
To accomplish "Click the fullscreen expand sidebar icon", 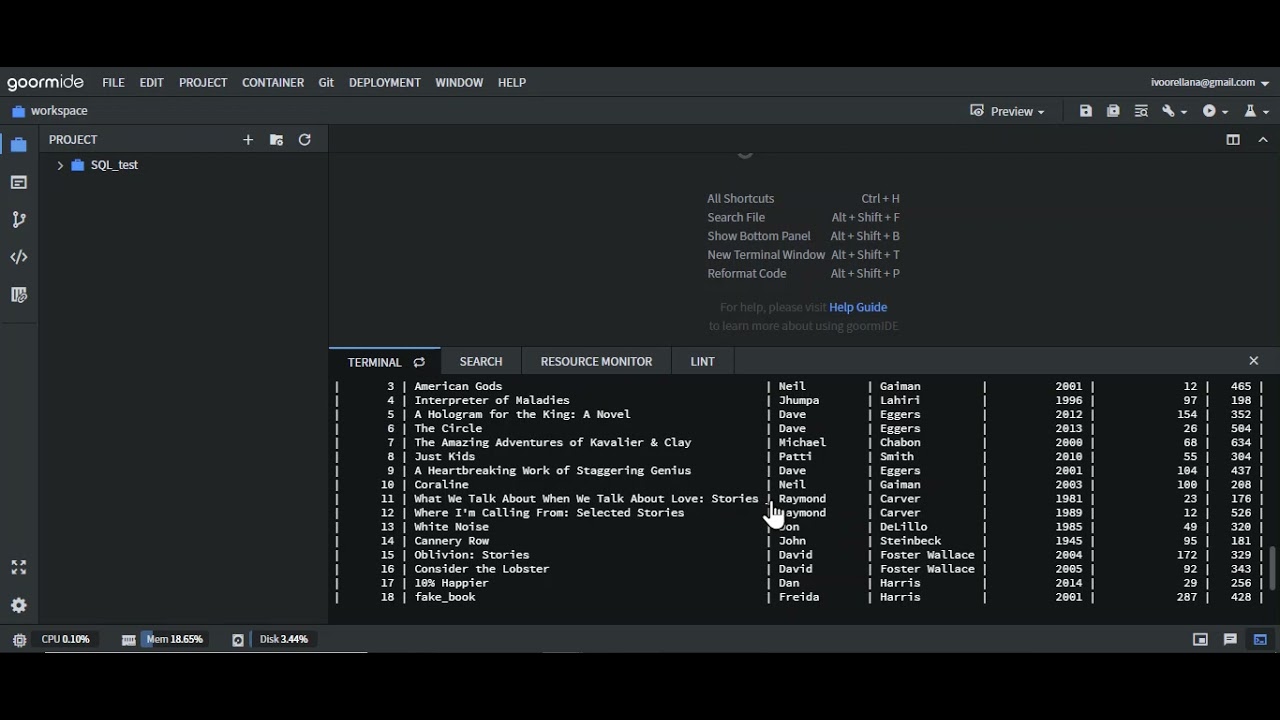I will pos(18,567).
